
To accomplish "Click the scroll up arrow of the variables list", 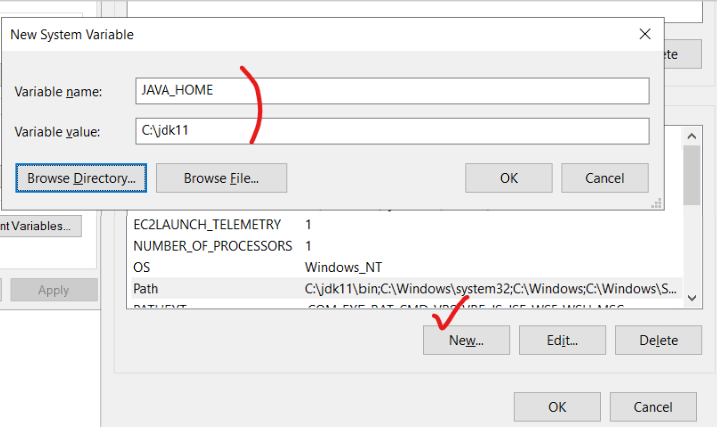I will (692, 136).
